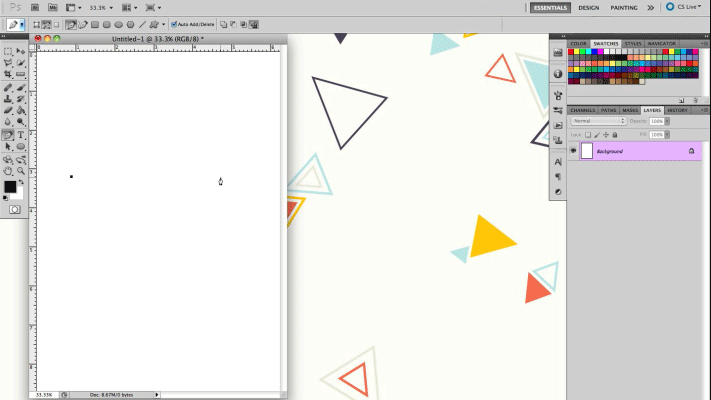Open the blend mode Normal dropdown
This screenshot has width=711, height=400.
pyautogui.click(x=598, y=121)
